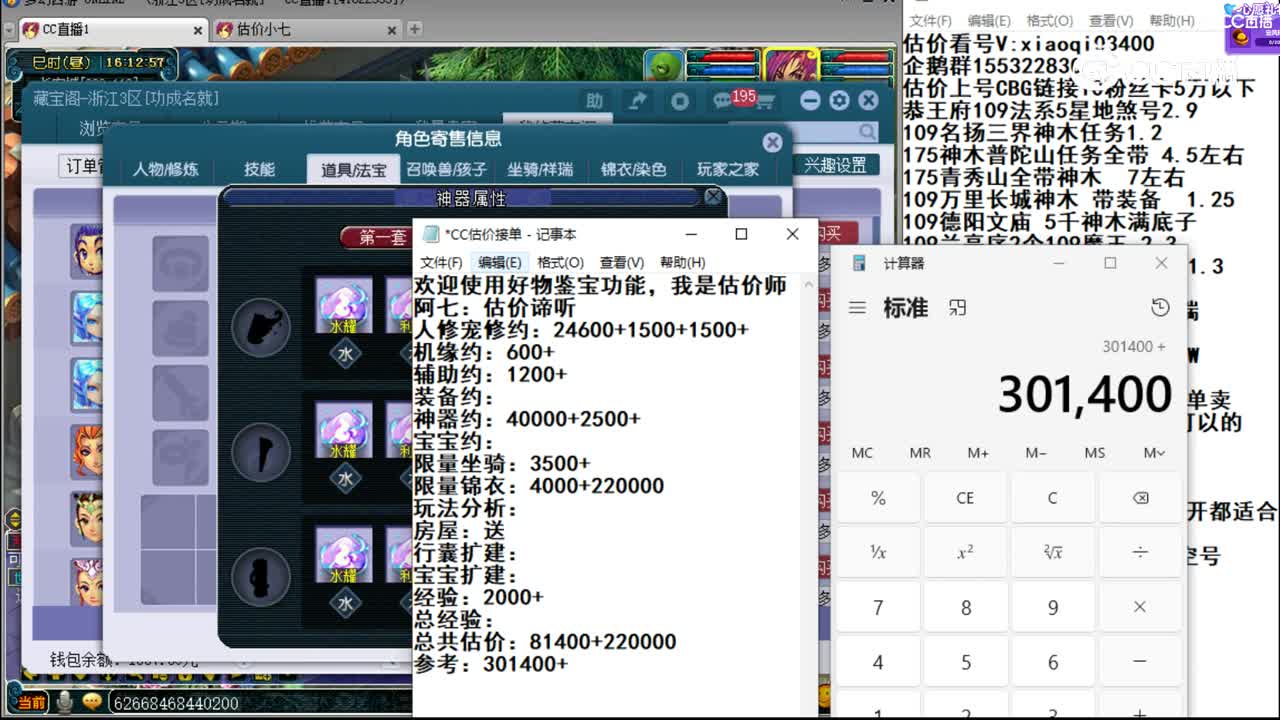Switch to 坐骑/祥瑞 tab

tap(540, 169)
